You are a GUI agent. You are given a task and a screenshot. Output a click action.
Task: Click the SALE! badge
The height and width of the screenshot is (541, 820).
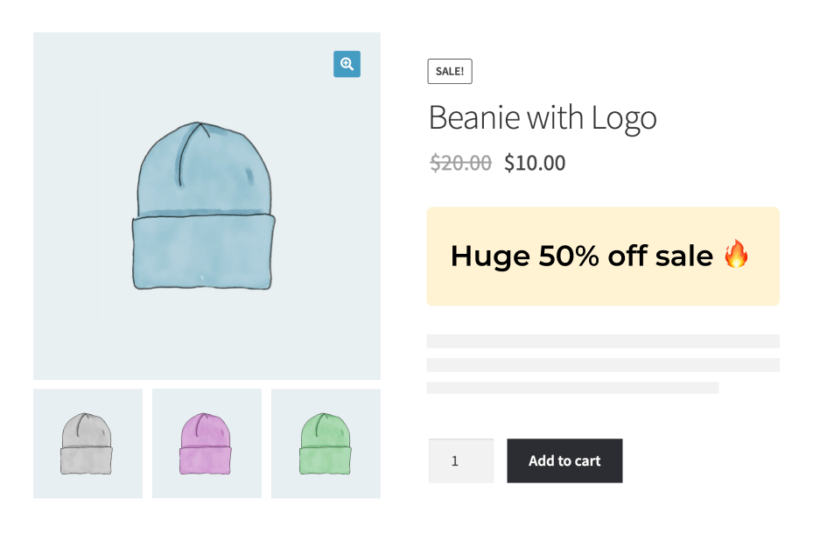(x=449, y=71)
